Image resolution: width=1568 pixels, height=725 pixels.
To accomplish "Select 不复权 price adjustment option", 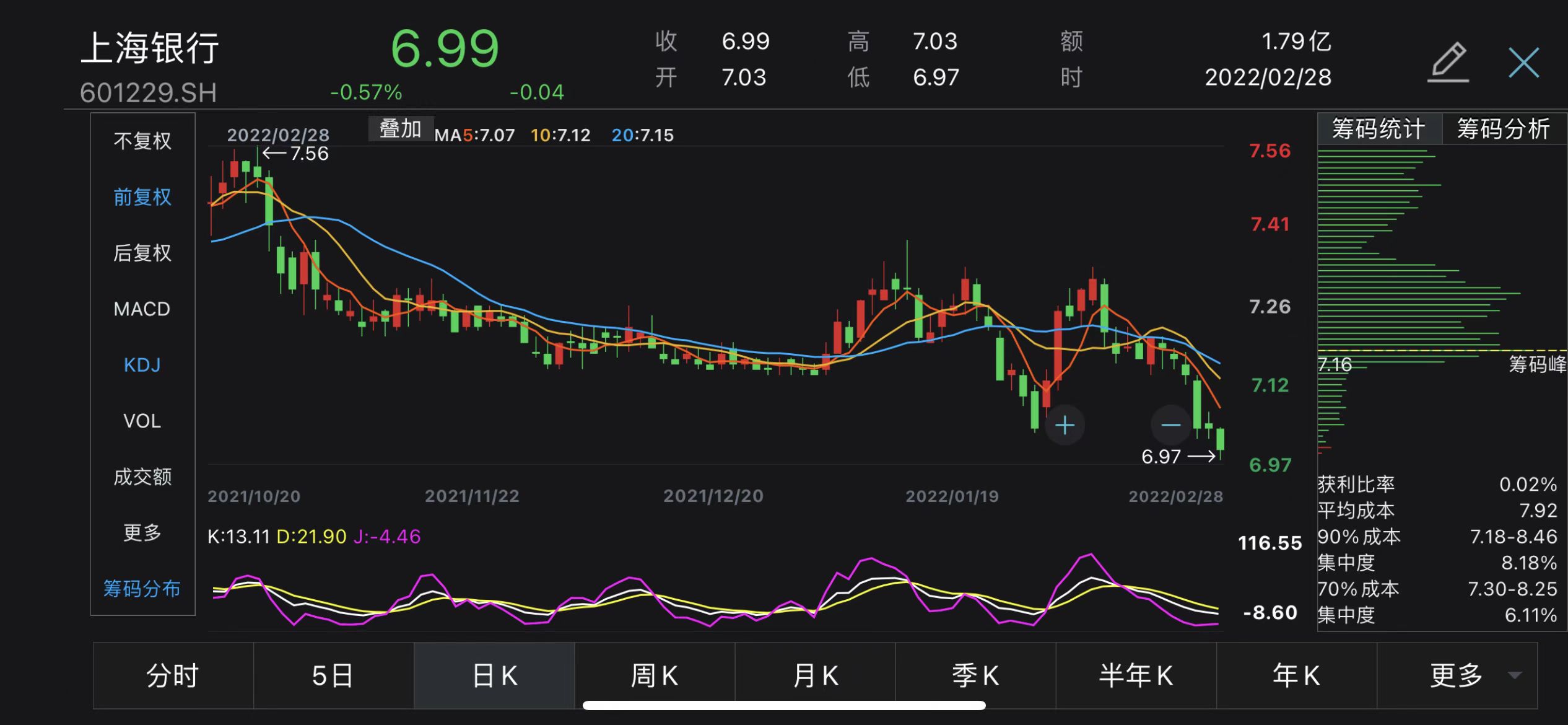I will click(142, 141).
